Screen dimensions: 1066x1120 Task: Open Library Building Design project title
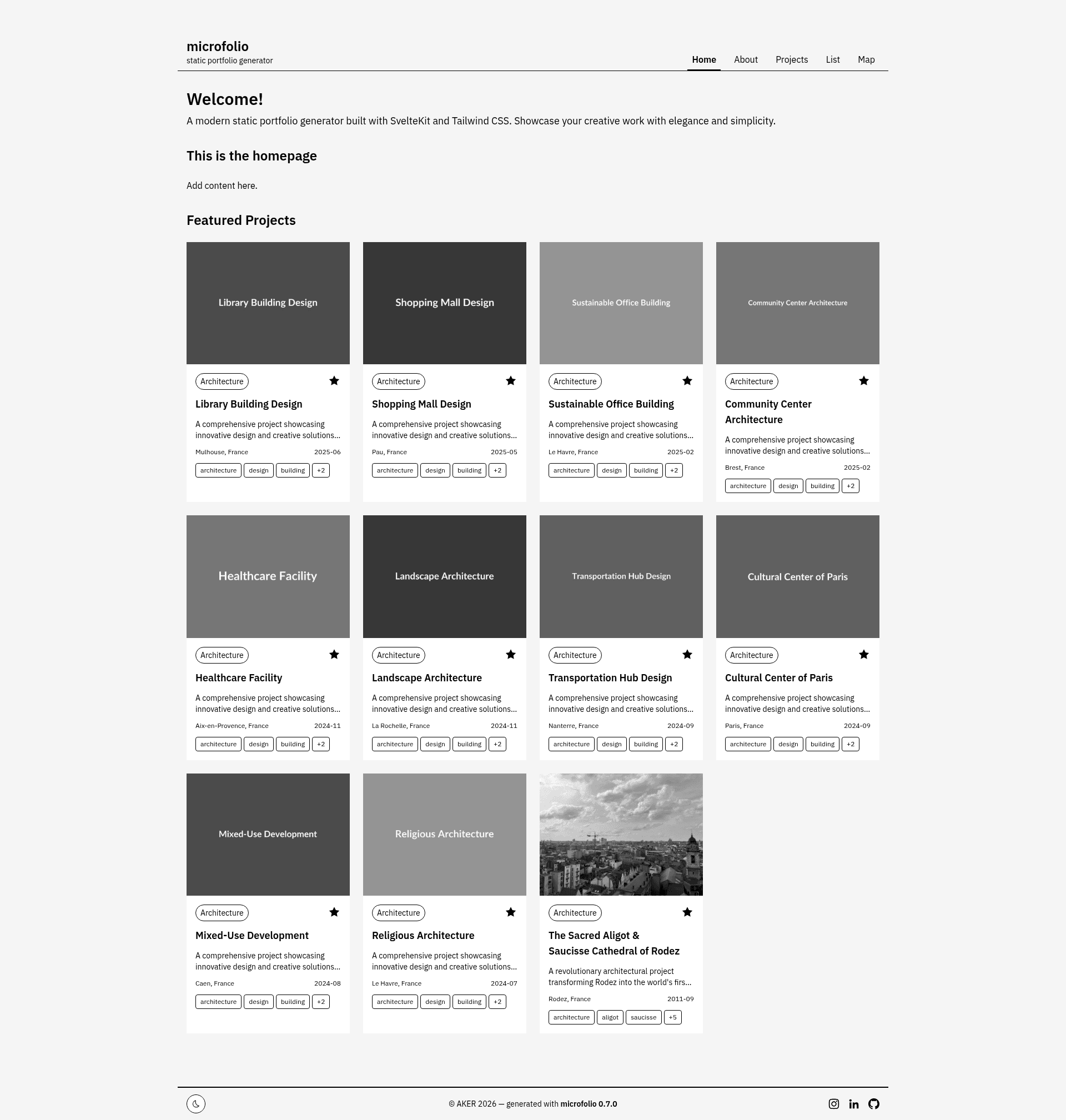(249, 404)
